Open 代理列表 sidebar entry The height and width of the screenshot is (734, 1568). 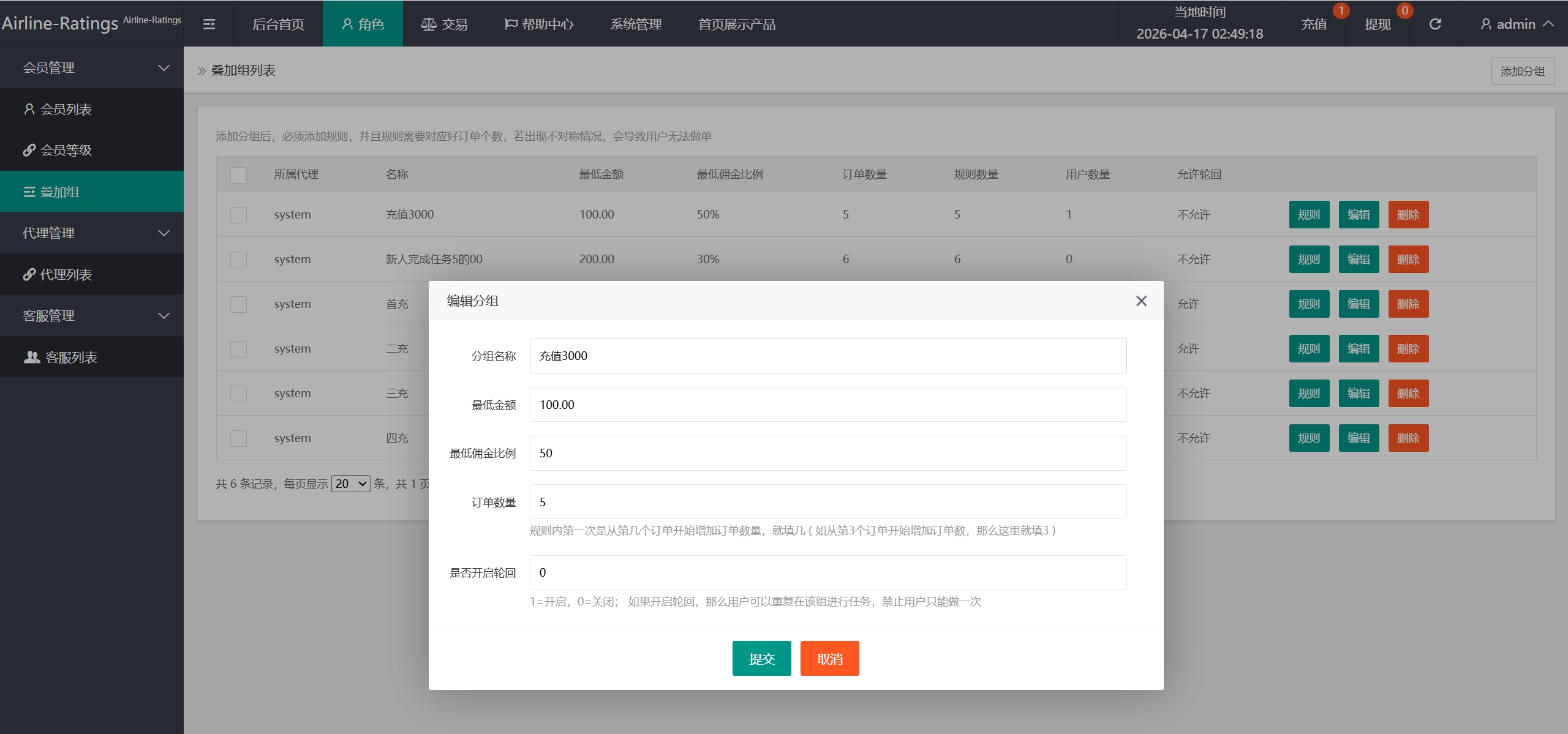point(66,274)
